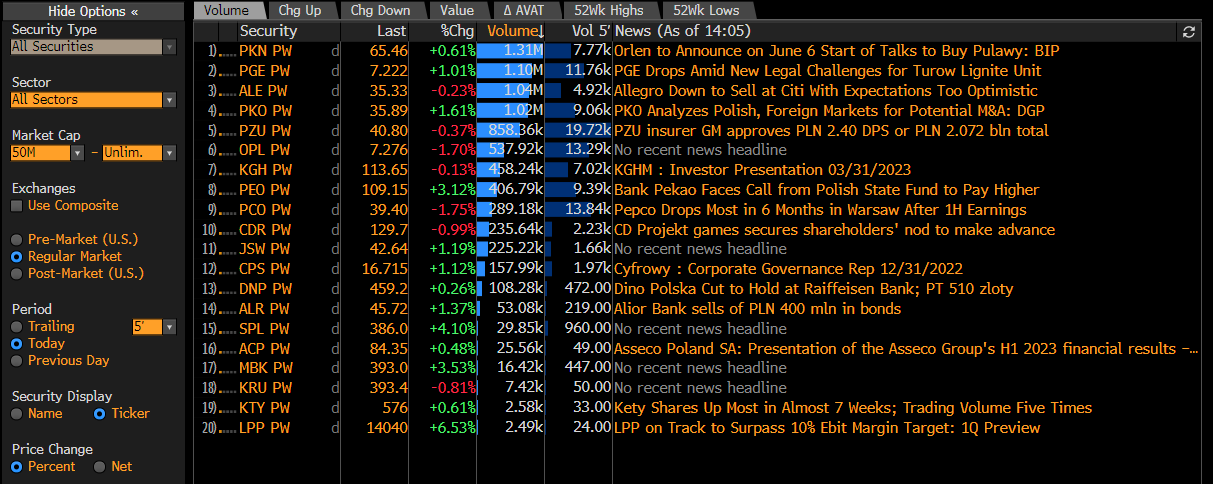The image size is (1213, 484).
Task: Open the Sector All Sectors dropdown
Action: (x=169, y=100)
